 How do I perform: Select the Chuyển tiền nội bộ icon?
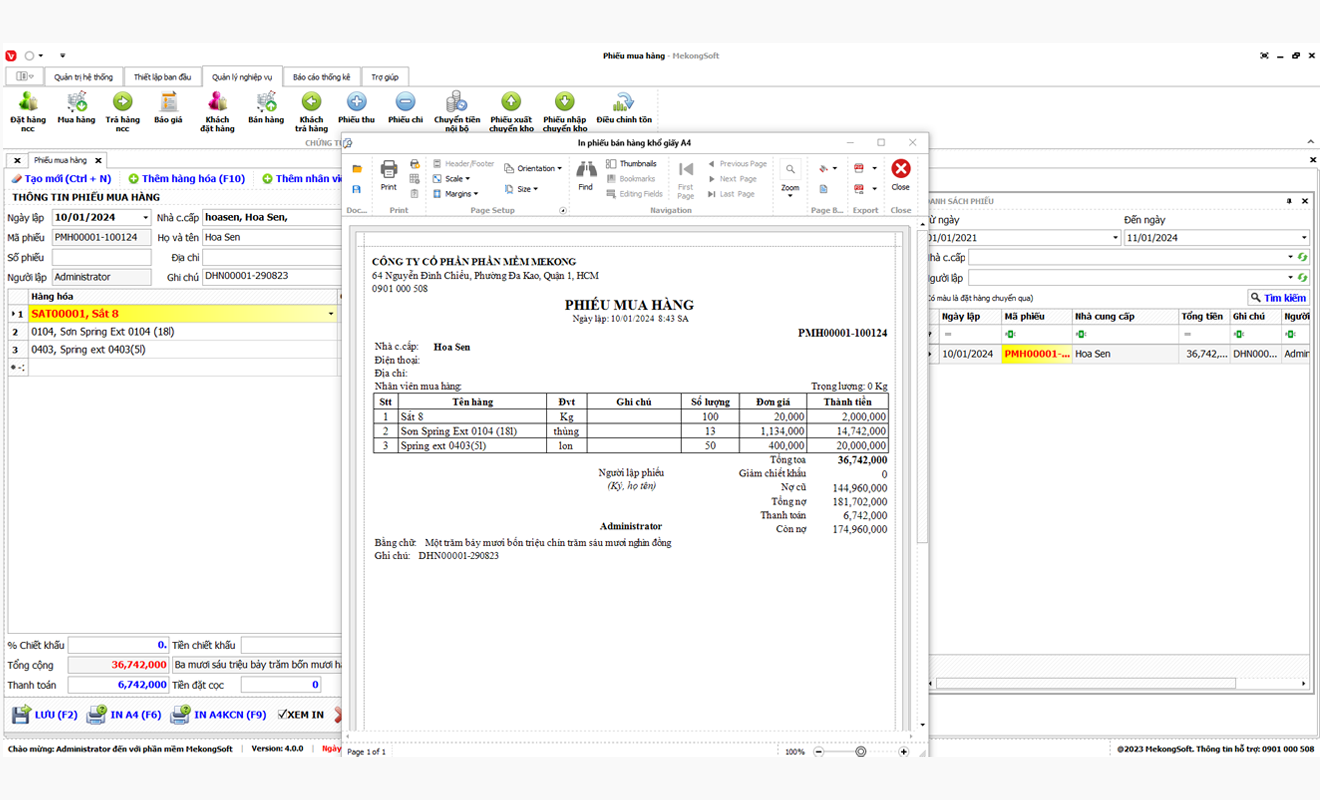(456, 103)
